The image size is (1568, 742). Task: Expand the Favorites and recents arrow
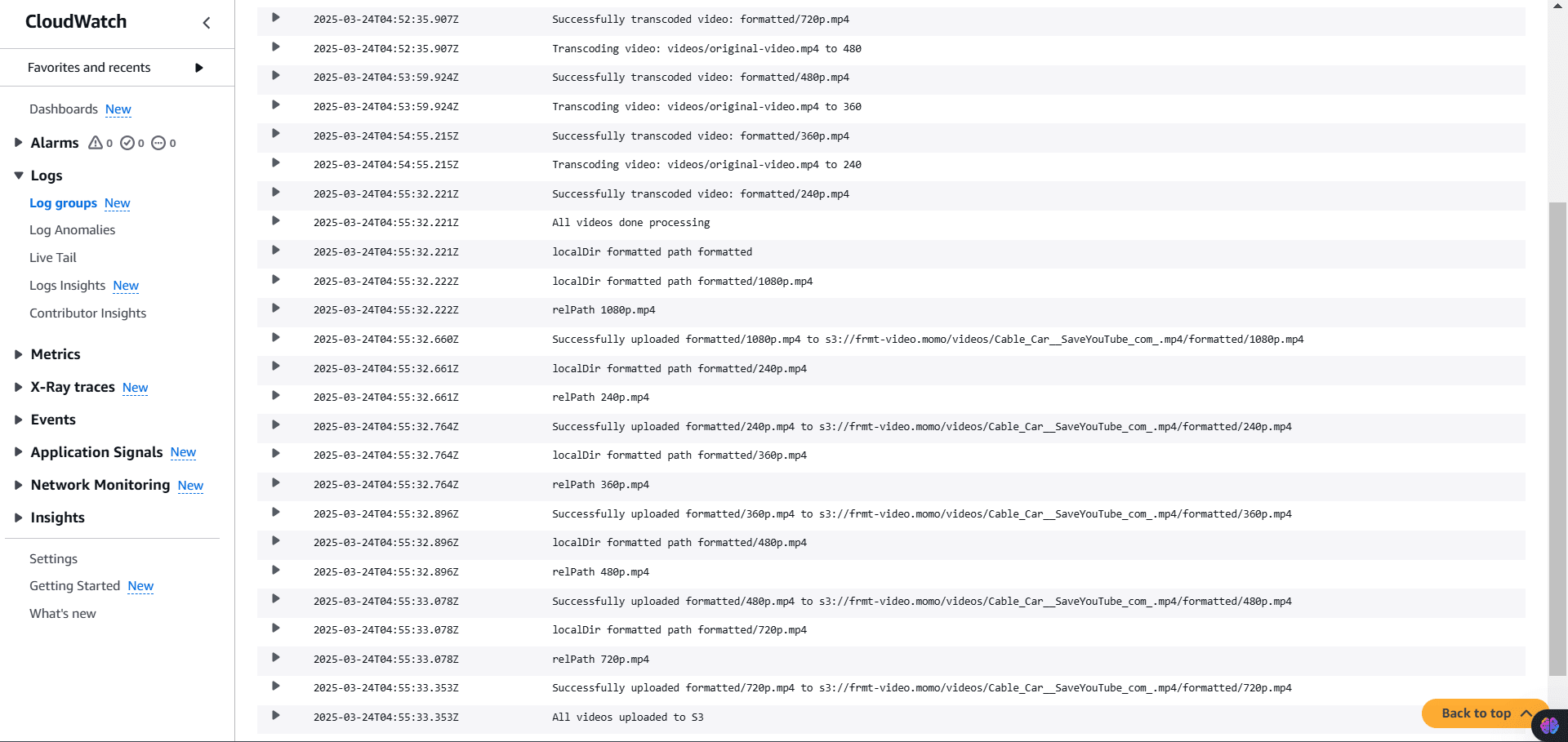click(x=198, y=68)
